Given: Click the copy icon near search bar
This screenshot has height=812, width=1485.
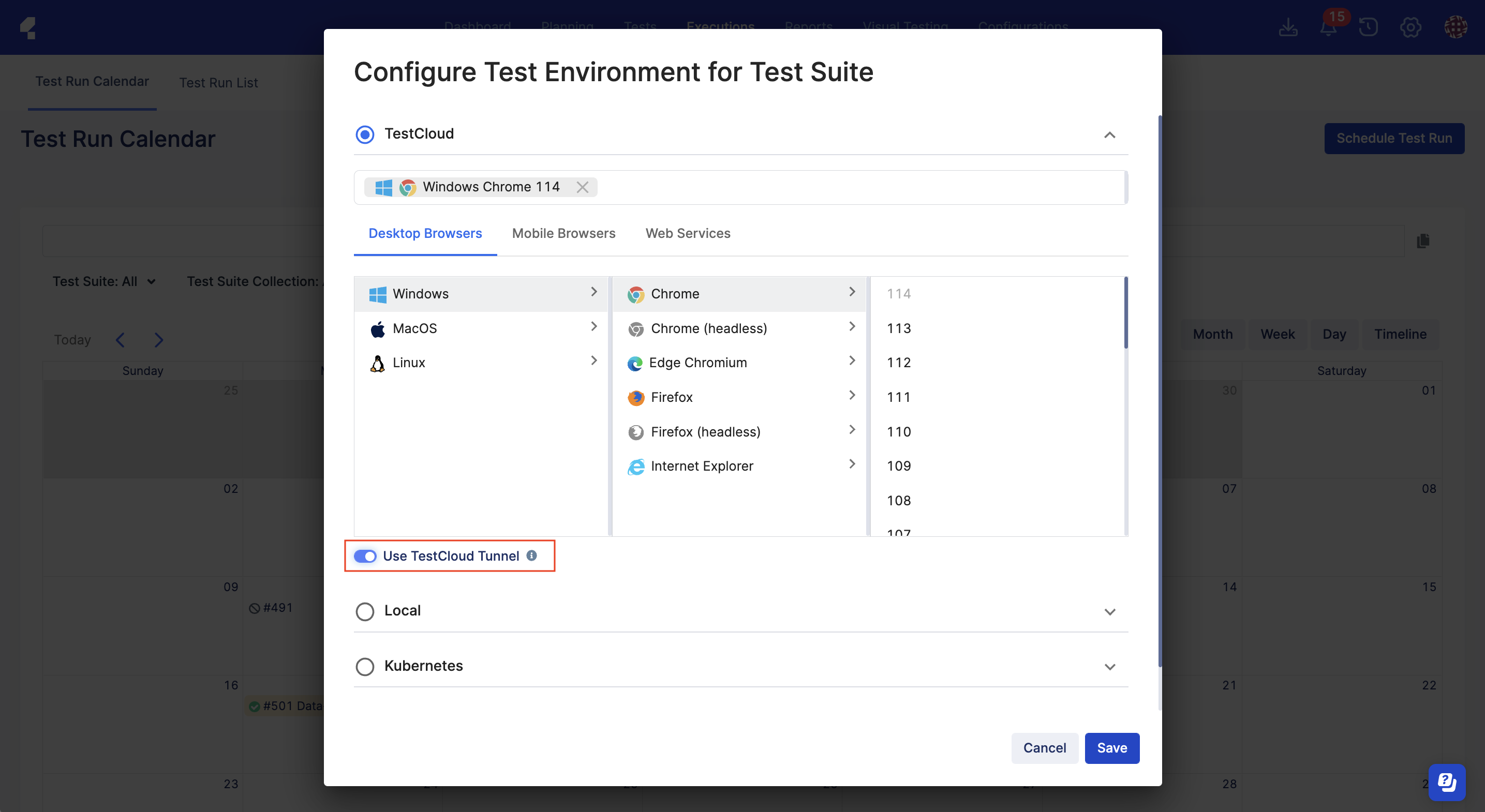Looking at the screenshot, I should click(x=1423, y=241).
